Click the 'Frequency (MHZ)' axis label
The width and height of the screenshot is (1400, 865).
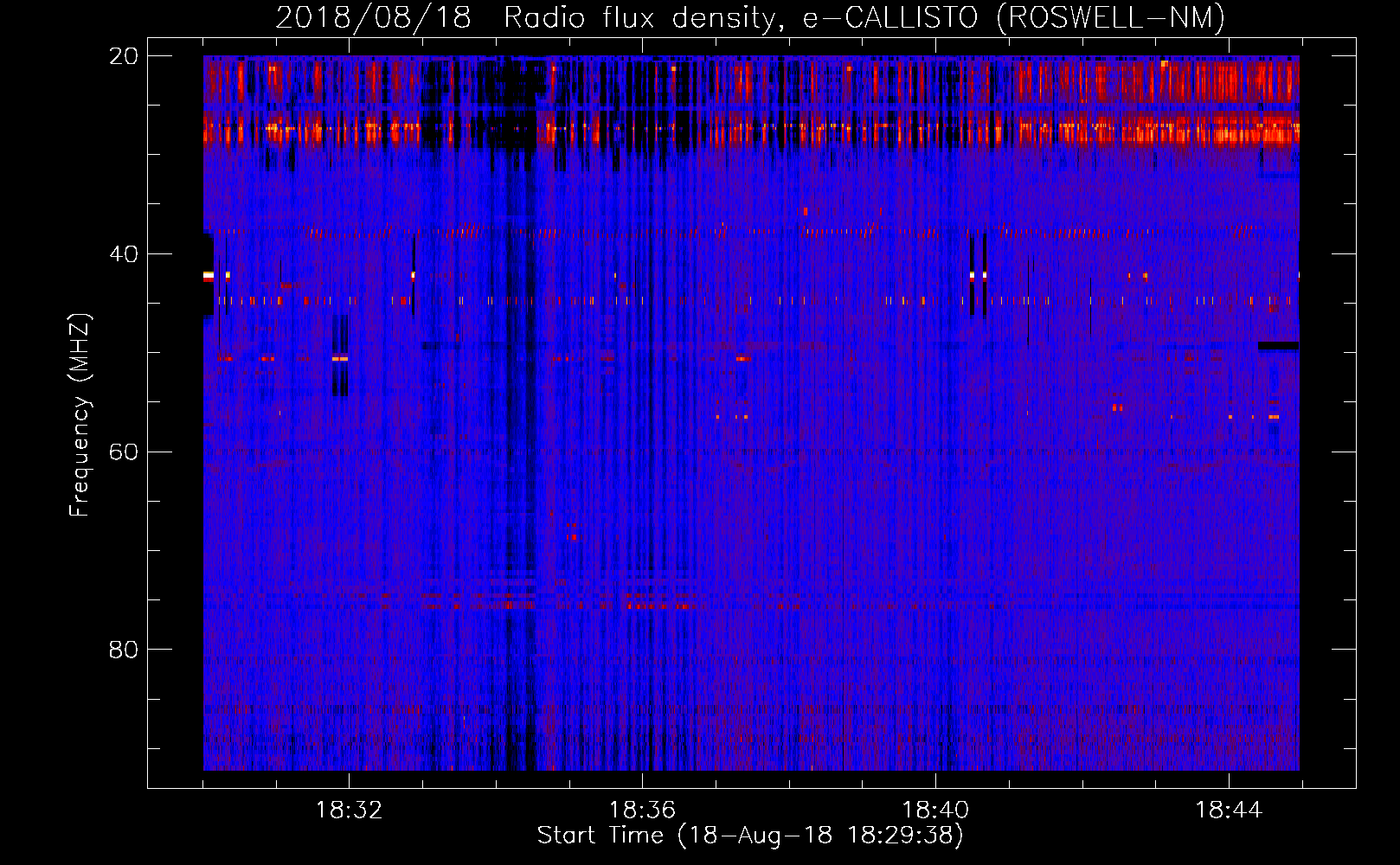point(80,415)
